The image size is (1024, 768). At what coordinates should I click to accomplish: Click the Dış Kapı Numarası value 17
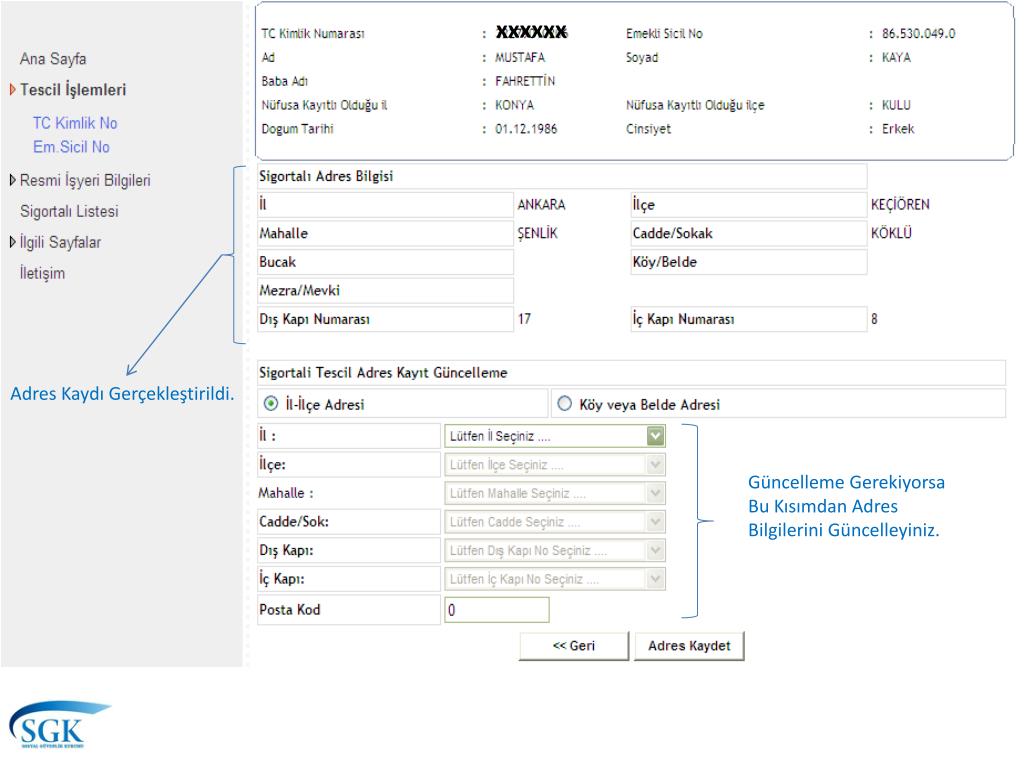pos(524,319)
